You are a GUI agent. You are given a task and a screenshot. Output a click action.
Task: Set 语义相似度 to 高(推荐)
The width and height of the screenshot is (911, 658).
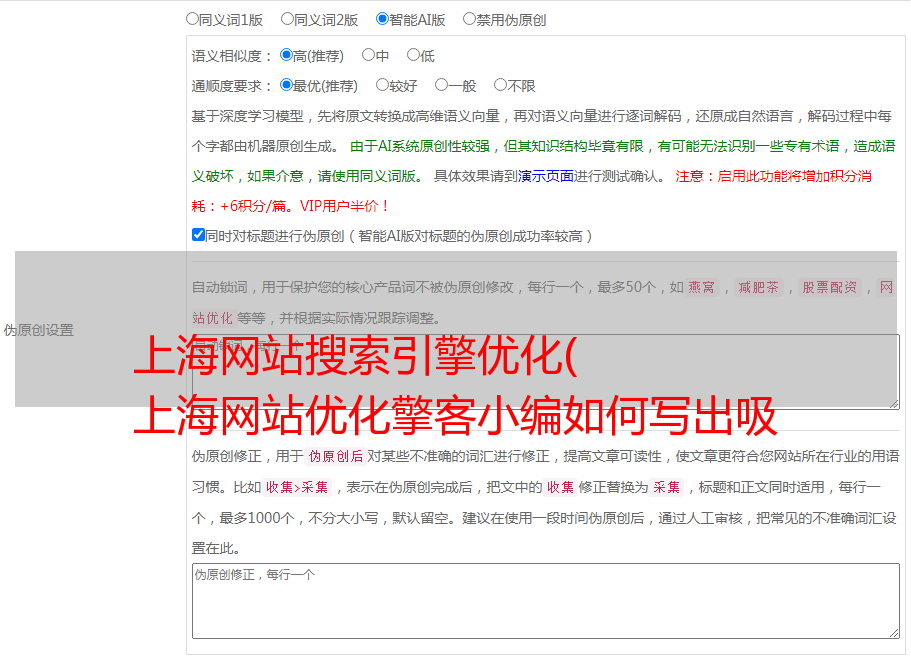[x=286, y=55]
